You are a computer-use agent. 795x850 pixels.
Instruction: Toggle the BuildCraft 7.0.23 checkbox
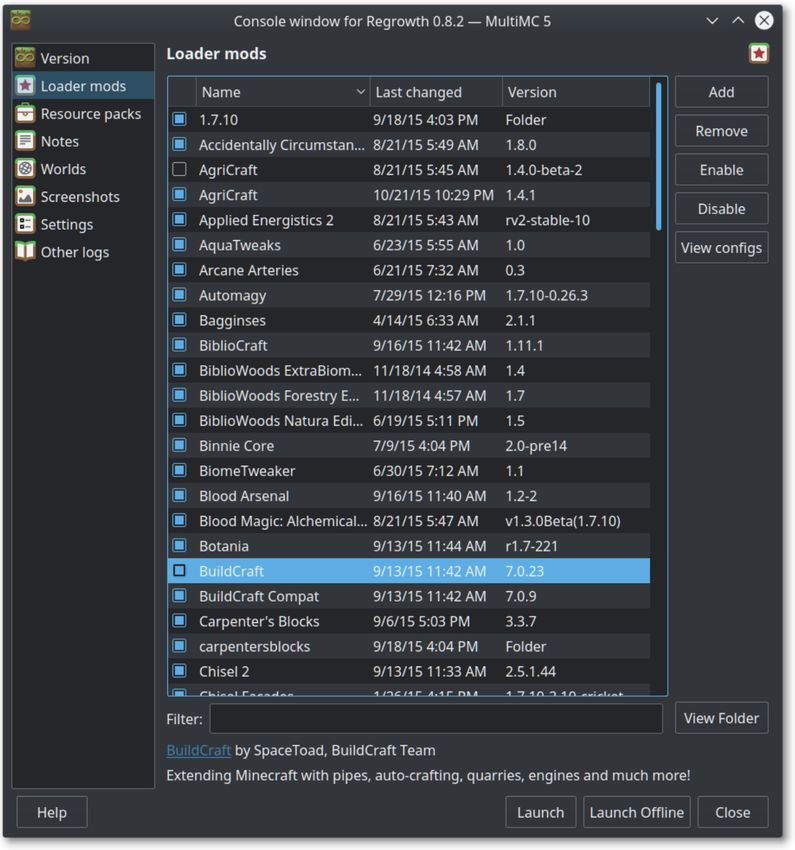pos(179,571)
